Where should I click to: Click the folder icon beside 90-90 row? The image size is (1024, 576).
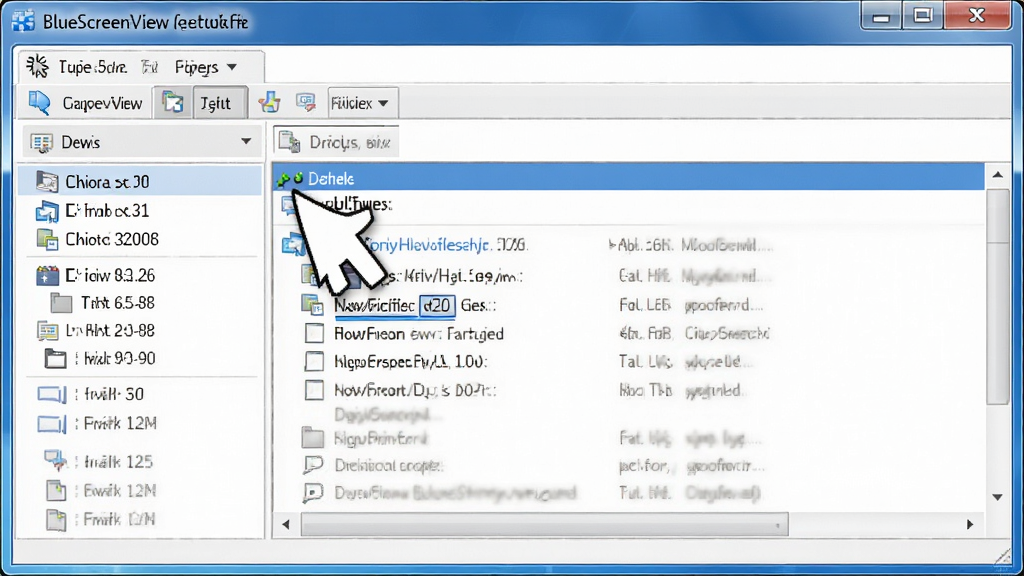56,359
